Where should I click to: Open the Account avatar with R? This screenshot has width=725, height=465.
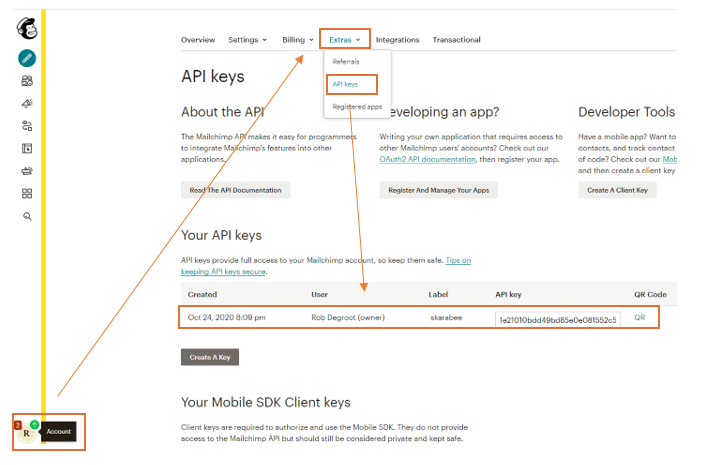coord(26,433)
